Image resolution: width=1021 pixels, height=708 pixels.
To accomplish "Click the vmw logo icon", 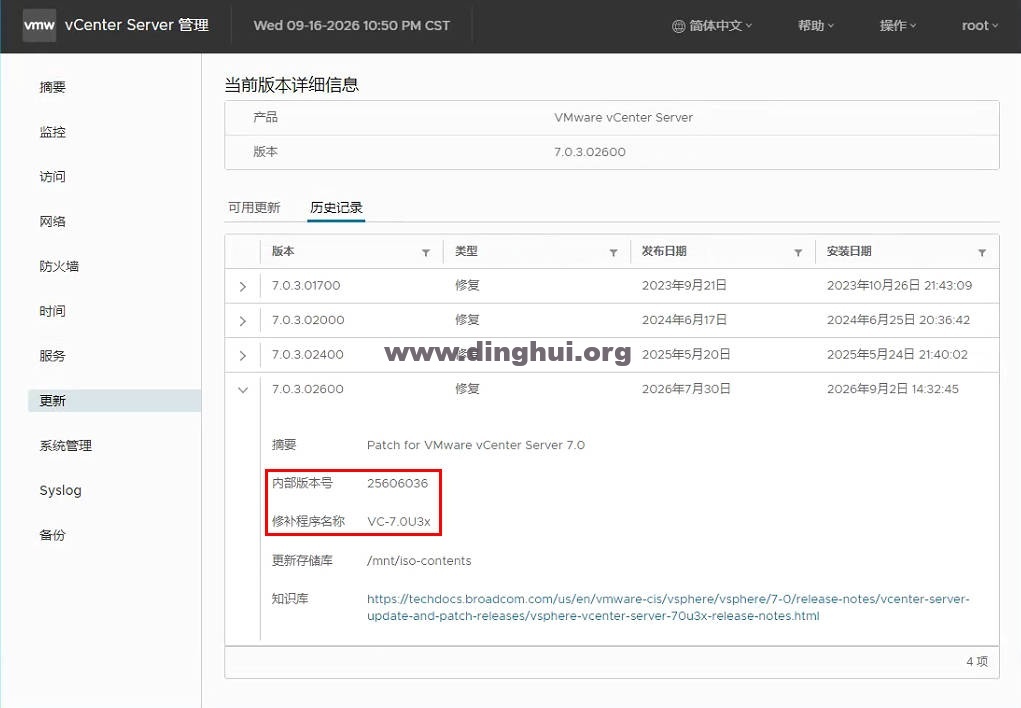I will tap(39, 25).
